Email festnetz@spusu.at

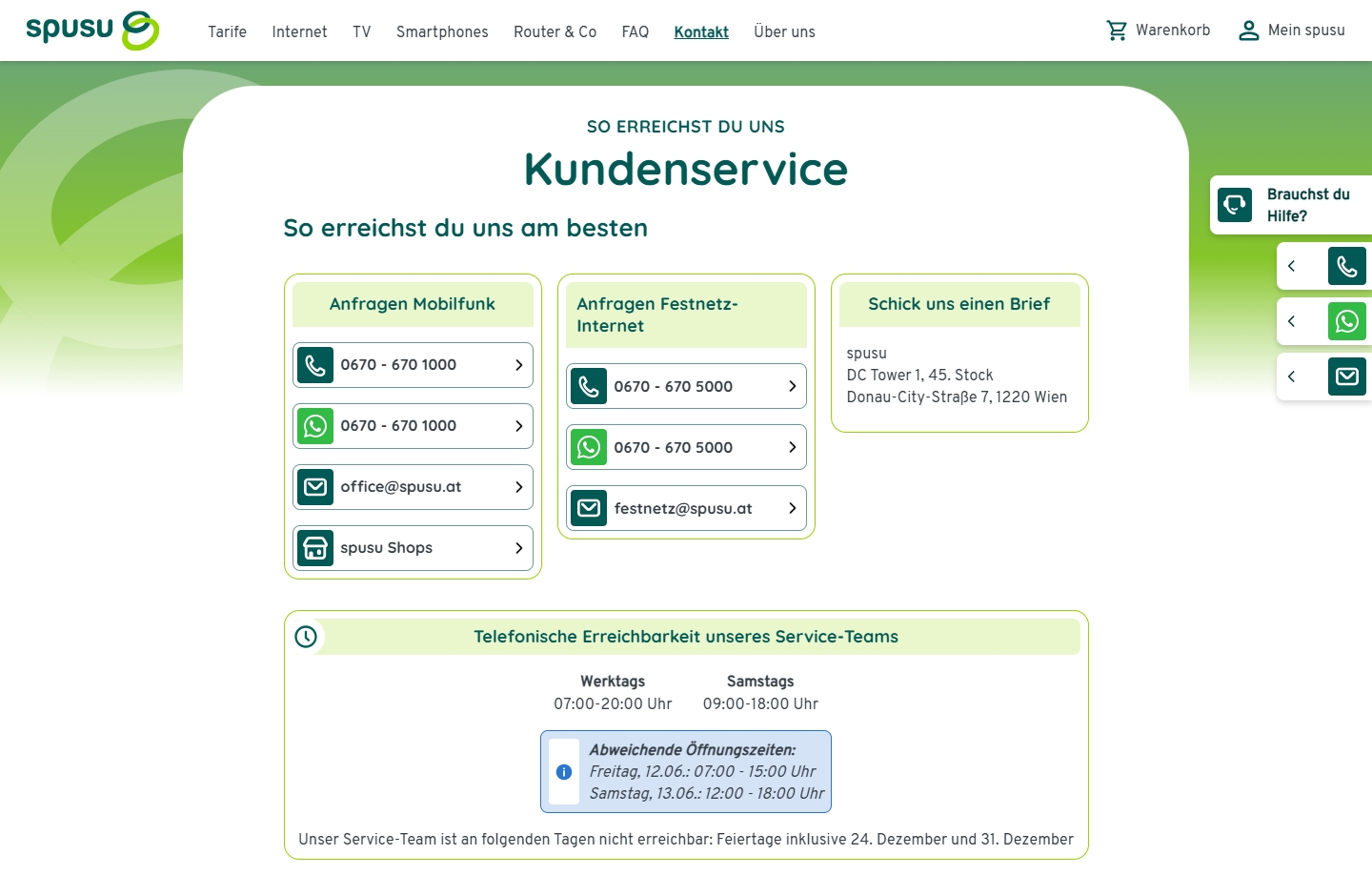coord(686,508)
